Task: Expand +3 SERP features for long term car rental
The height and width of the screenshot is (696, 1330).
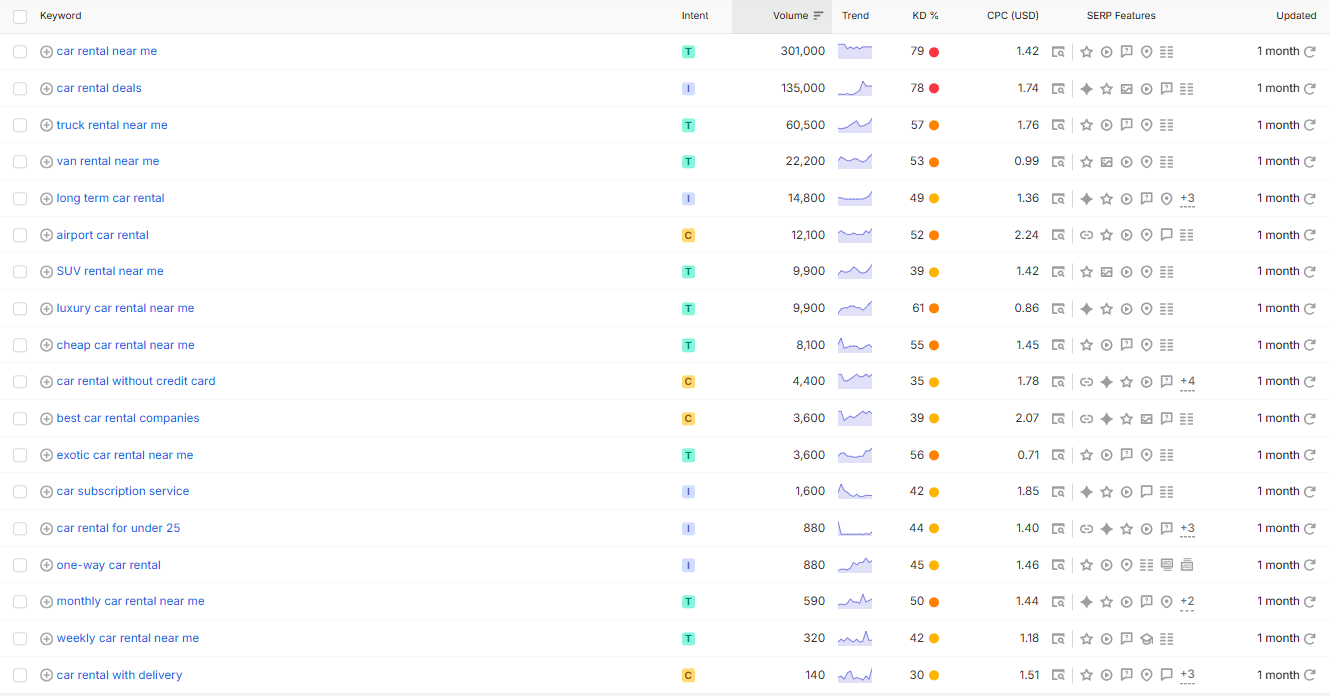Action: [x=1187, y=199]
